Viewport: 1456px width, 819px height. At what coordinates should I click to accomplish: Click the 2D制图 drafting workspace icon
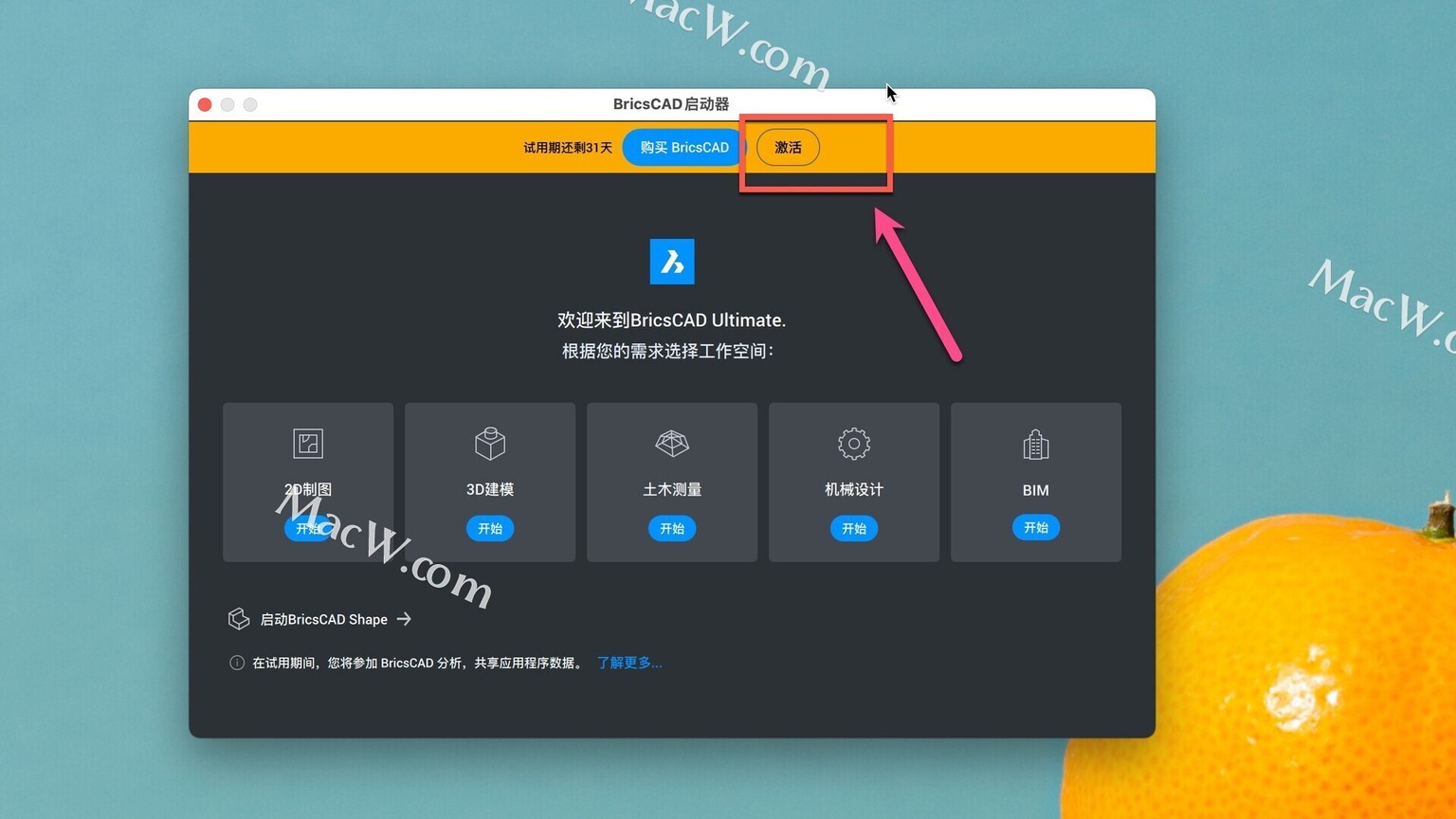click(308, 444)
